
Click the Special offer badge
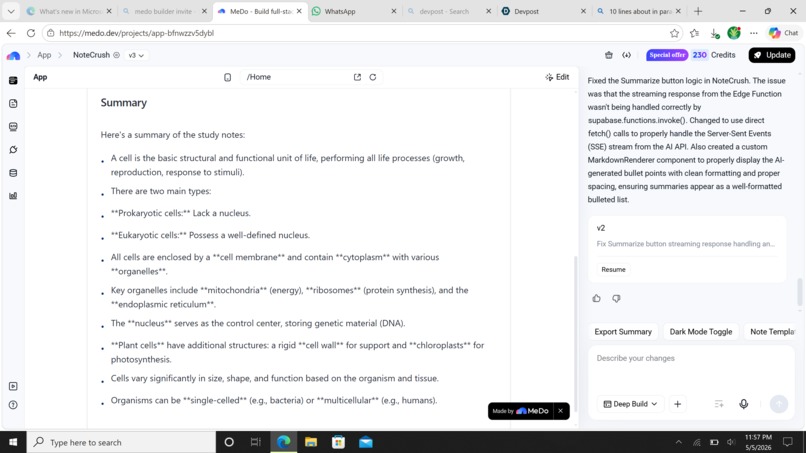point(667,55)
